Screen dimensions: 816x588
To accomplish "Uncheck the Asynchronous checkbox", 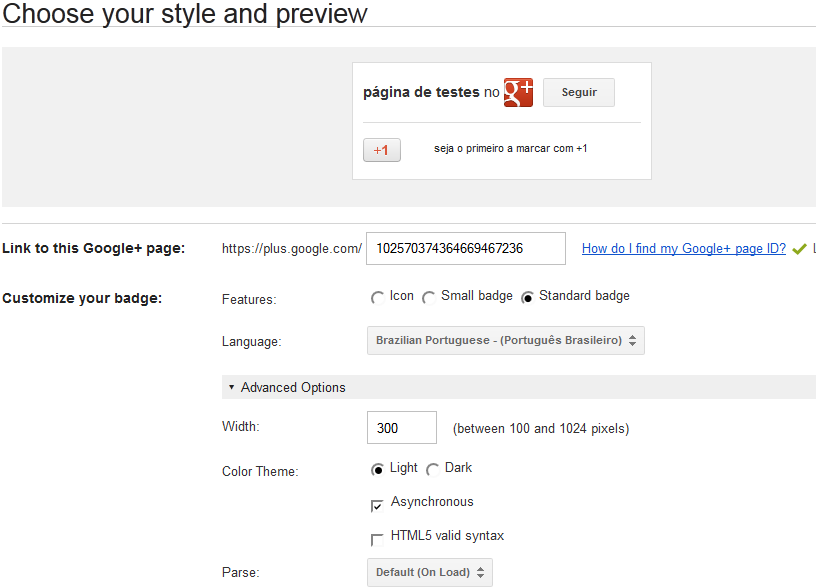I will tap(377, 504).
